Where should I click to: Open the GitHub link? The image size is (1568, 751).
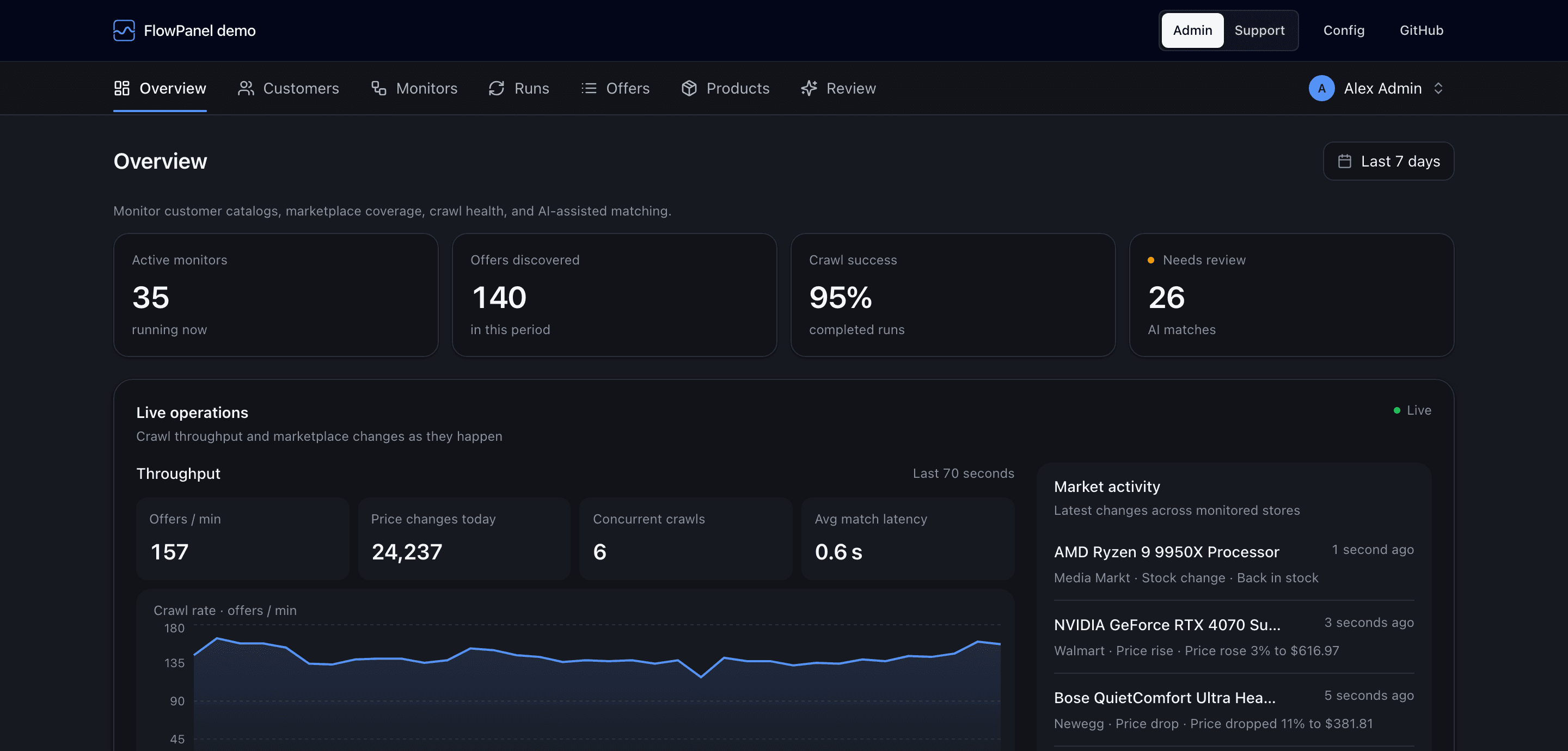click(x=1422, y=30)
